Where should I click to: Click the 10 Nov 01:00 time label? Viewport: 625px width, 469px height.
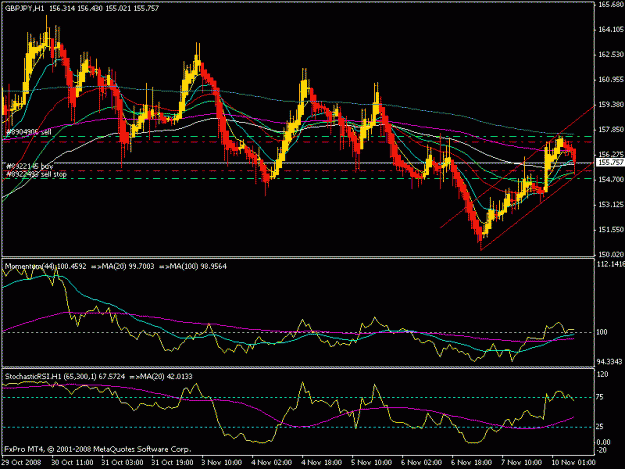pos(574,463)
